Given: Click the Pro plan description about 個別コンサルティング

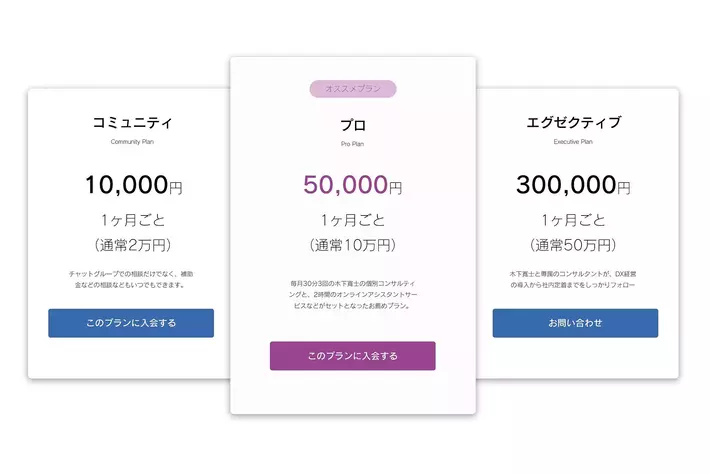Looking at the screenshot, I should click(353, 294).
